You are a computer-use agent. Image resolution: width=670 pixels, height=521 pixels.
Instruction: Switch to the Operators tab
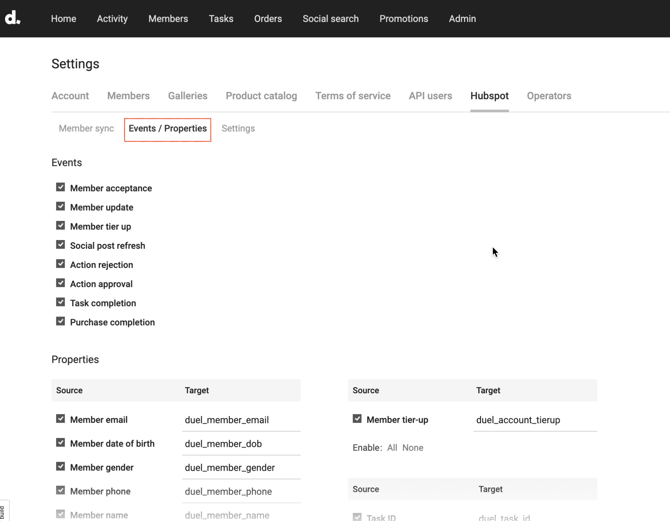[548, 96]
